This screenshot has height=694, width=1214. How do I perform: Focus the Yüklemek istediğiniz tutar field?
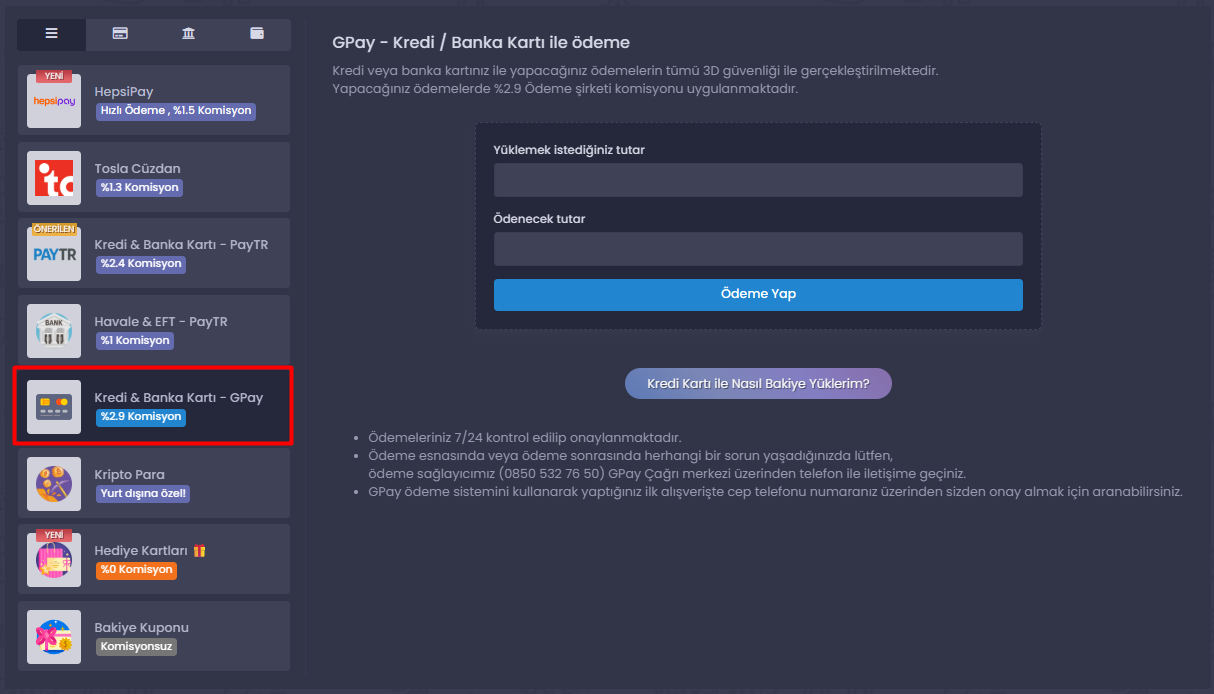(x=757, y=180)
